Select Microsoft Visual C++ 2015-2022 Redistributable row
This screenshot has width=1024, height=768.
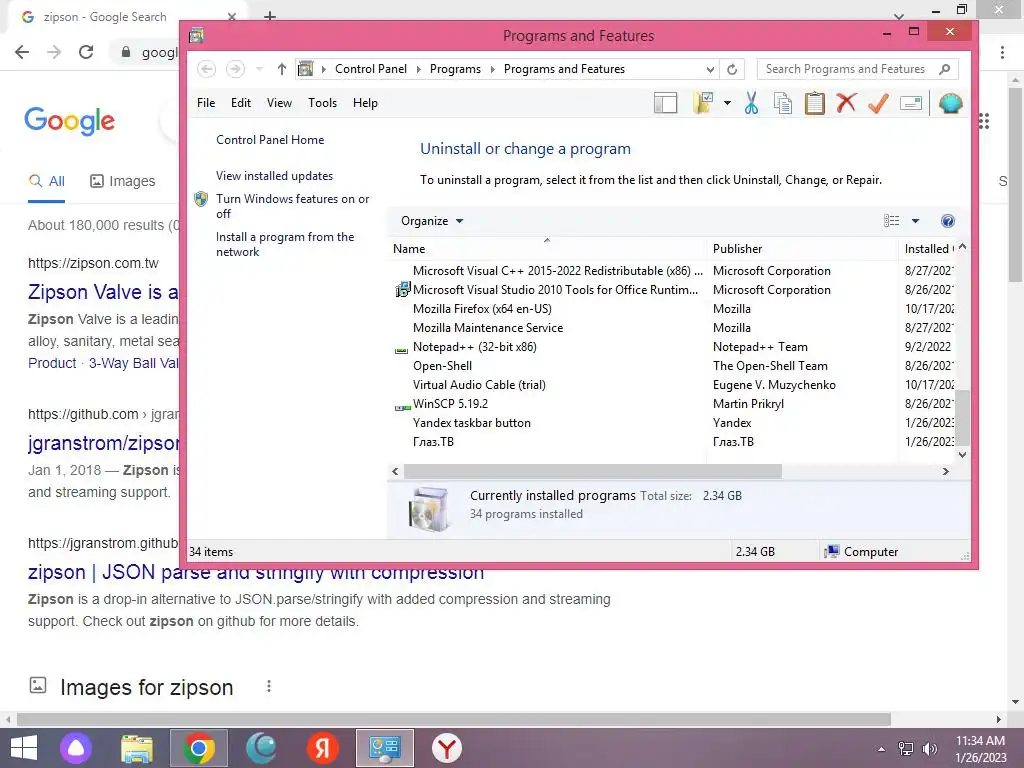point(673,271)
